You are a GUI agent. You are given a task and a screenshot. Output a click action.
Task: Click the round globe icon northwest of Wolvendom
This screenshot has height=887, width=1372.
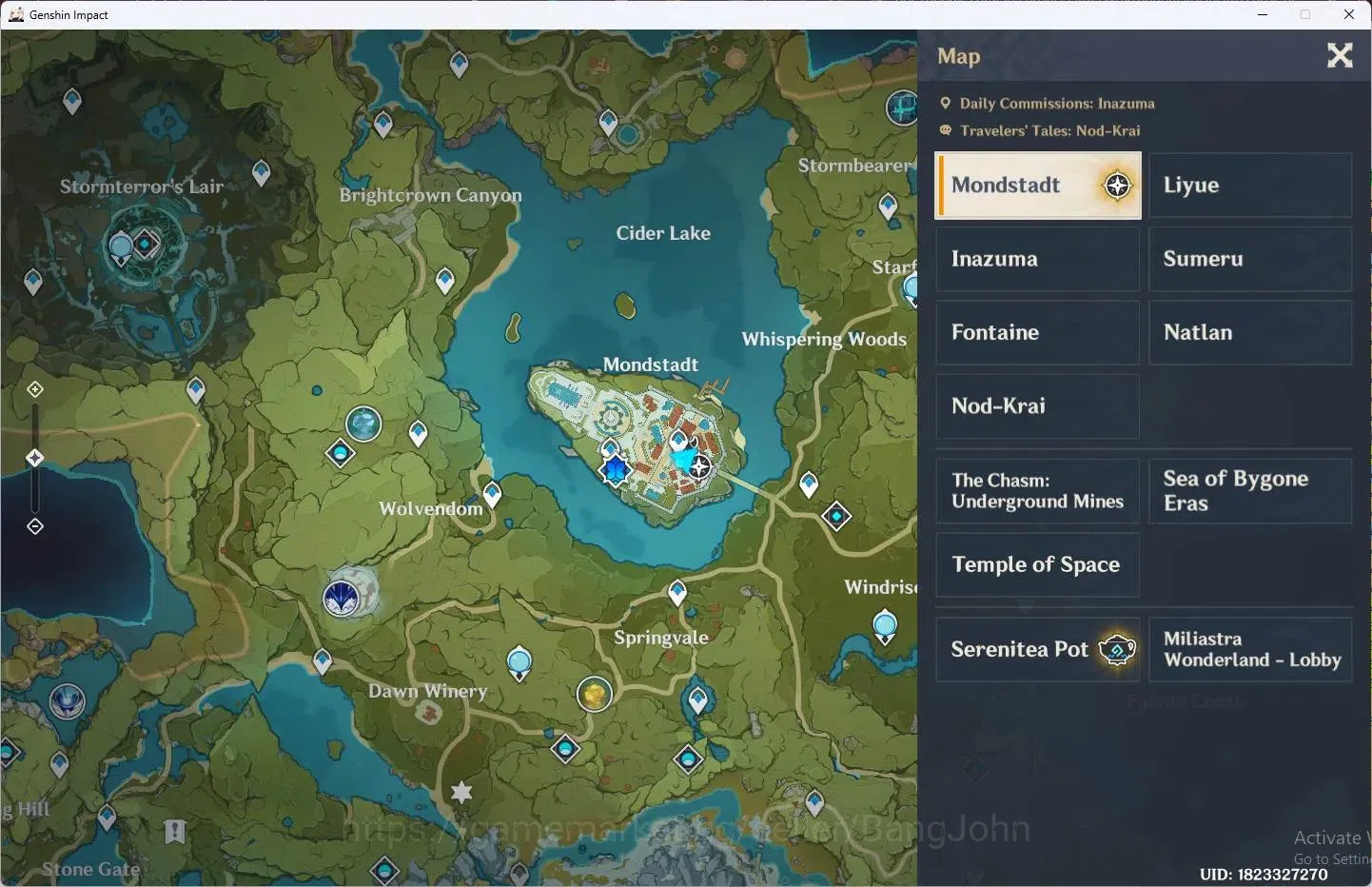pos(363,424)
